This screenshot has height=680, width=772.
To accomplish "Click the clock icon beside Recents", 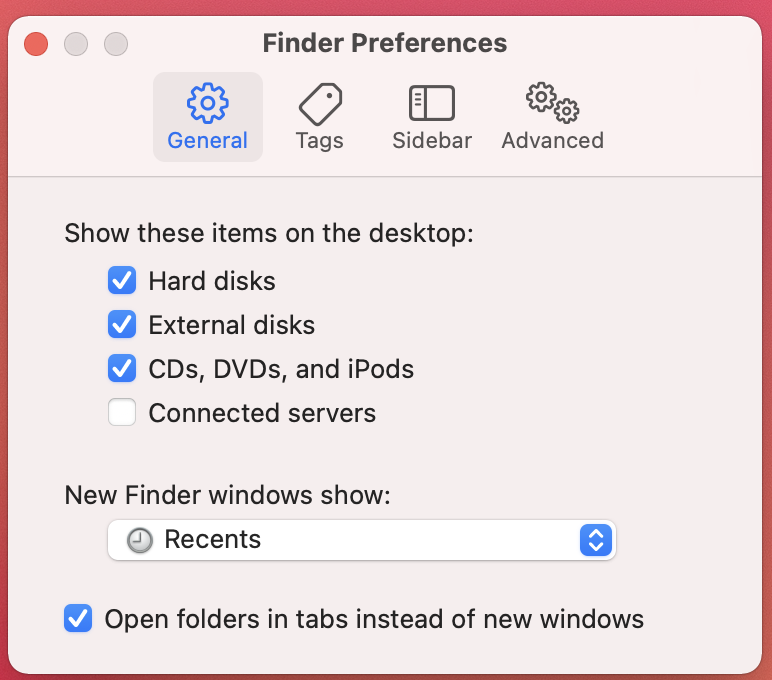I will [139, 540].
